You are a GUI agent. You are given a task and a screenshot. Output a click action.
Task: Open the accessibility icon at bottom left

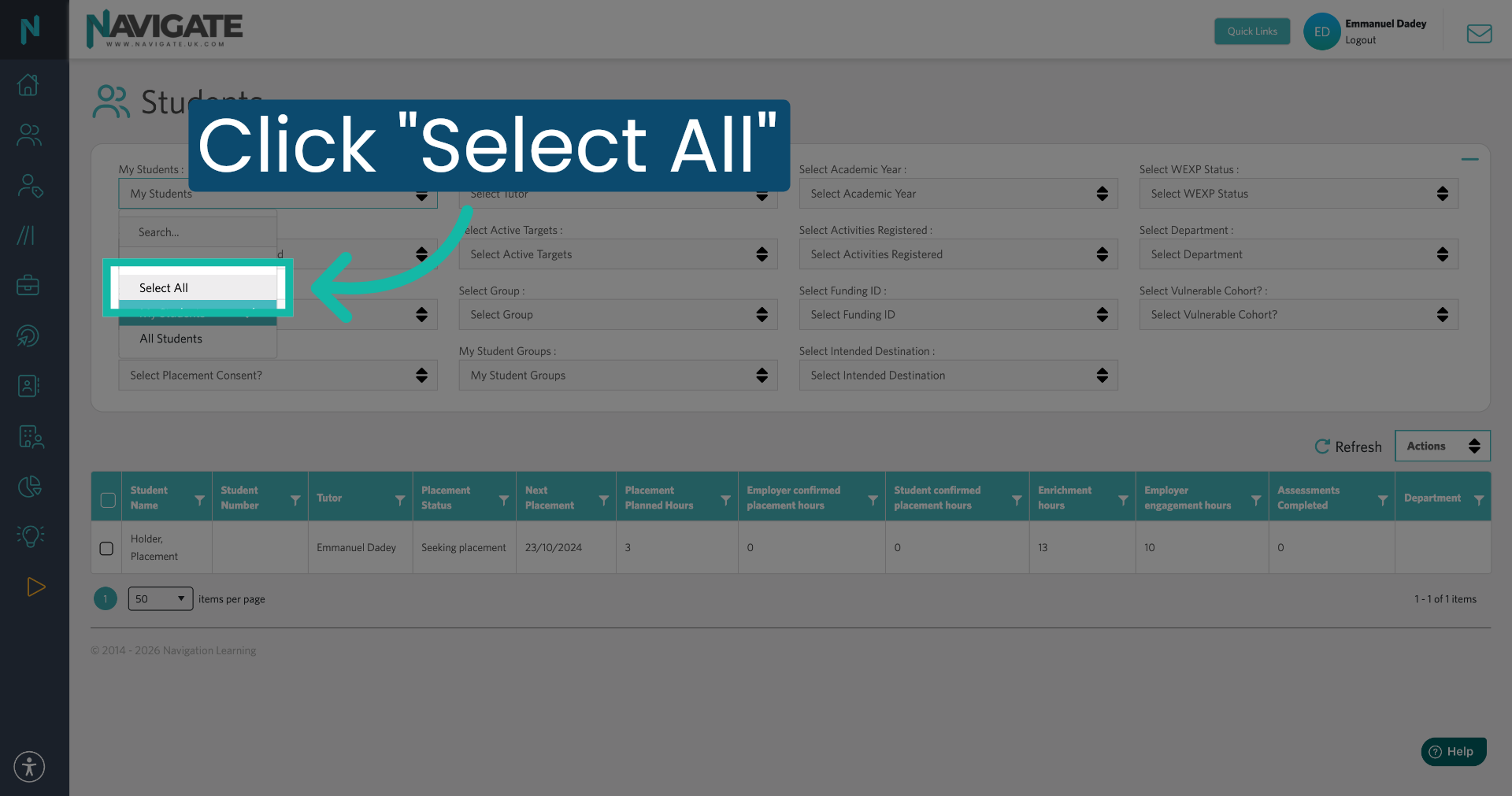pos(28,766)
